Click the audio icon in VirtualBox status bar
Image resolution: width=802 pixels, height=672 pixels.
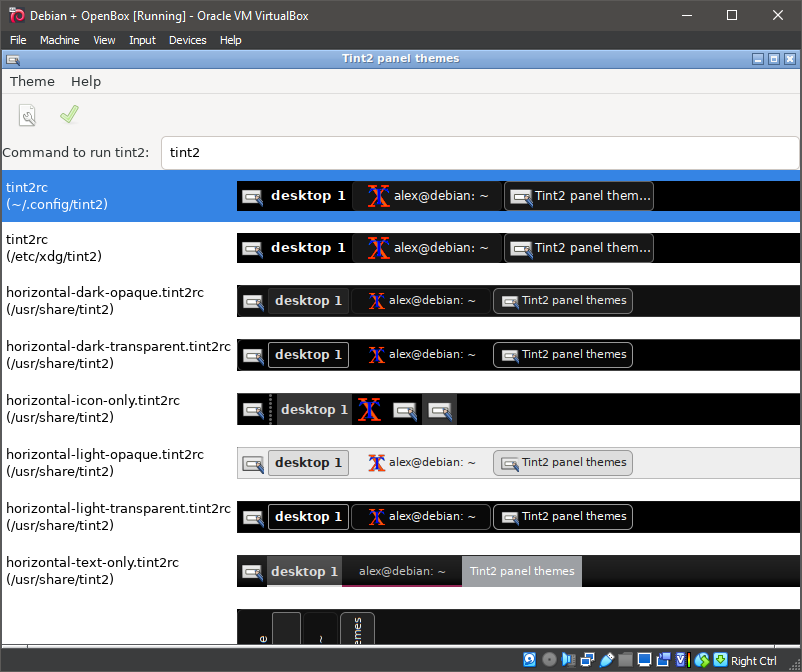pyautogui.click(x=567, y=660)
